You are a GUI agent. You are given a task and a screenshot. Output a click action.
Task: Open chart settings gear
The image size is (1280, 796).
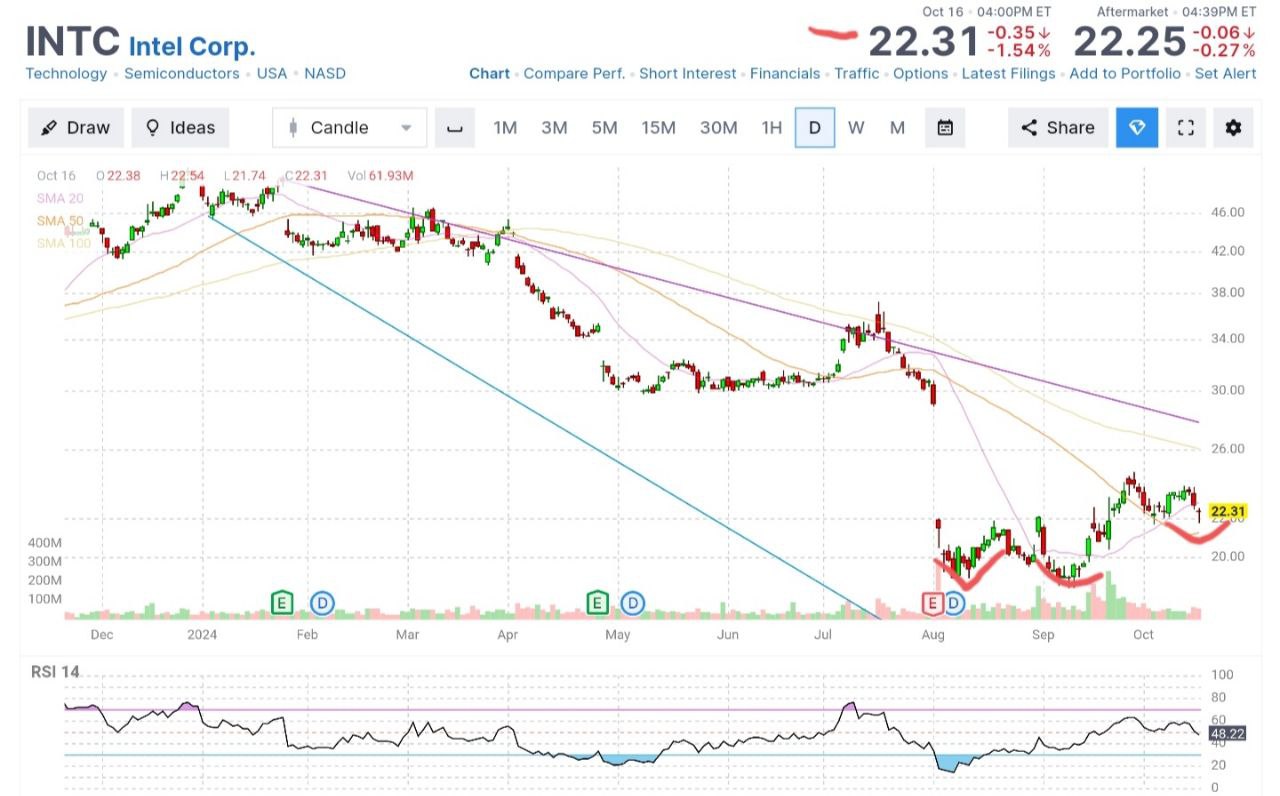[x=1233, y=128]
